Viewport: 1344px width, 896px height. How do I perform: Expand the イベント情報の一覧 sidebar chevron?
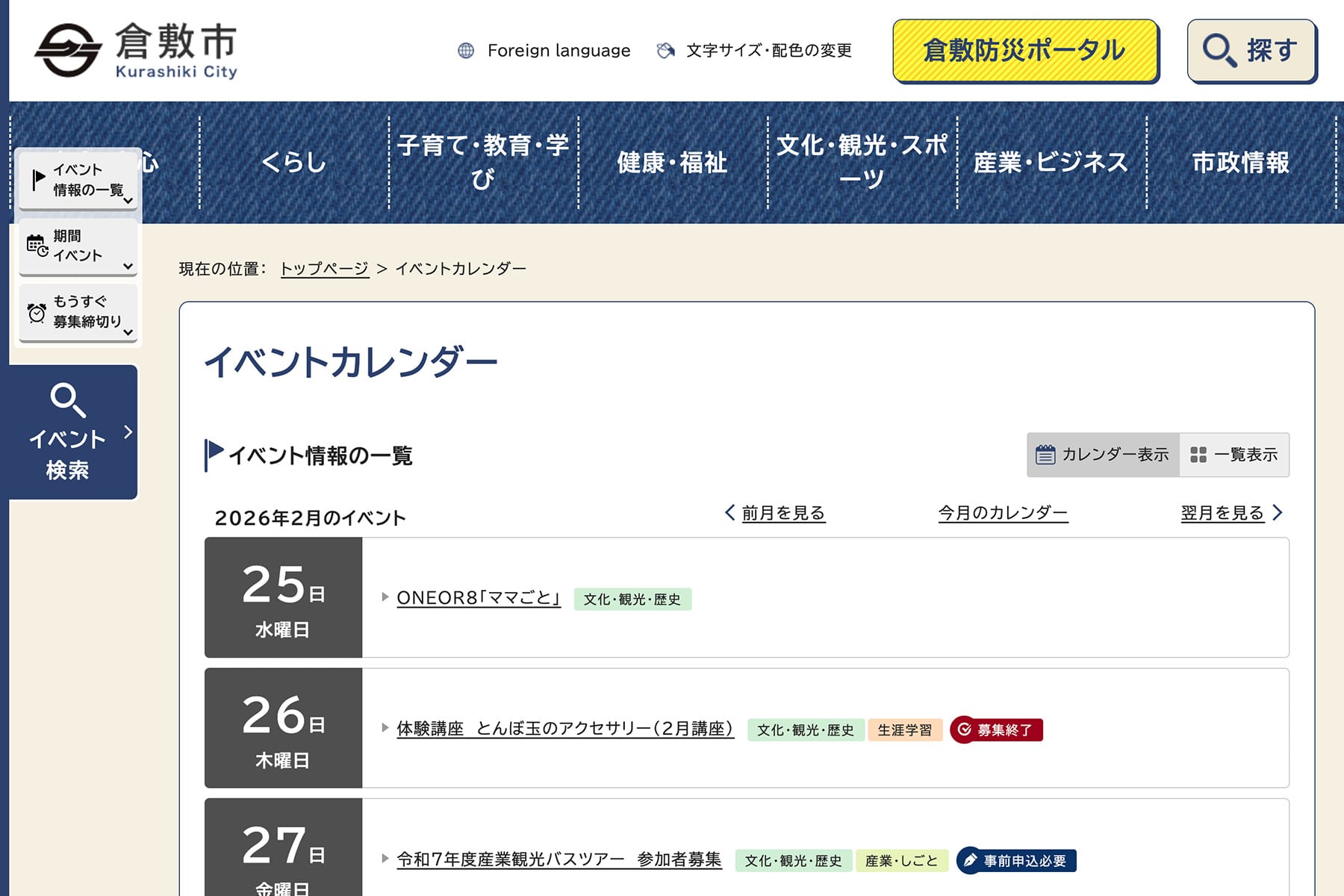[128, 200]
